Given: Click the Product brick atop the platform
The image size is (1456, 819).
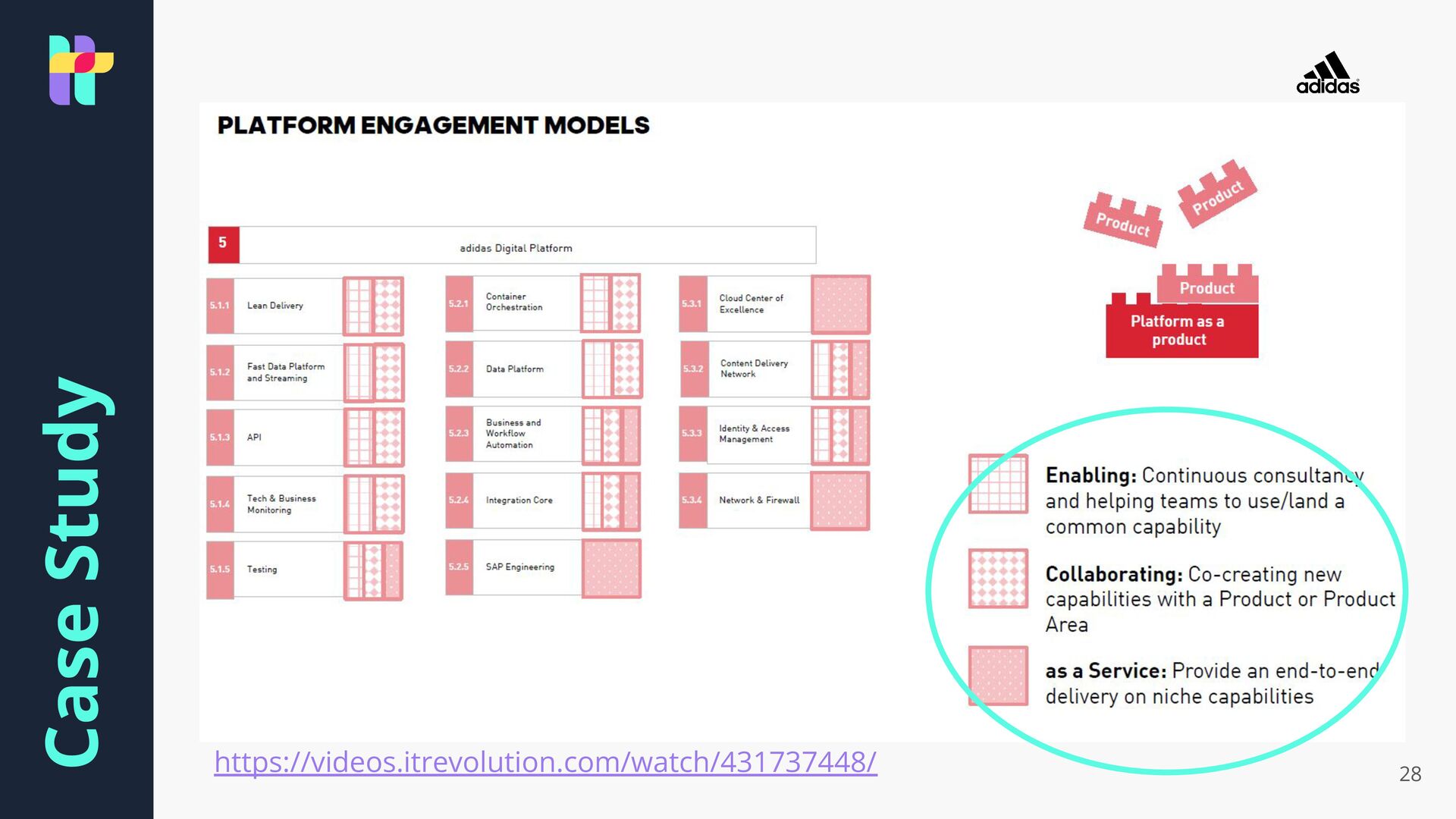Looking at the screenshot, I should 1207,284.
